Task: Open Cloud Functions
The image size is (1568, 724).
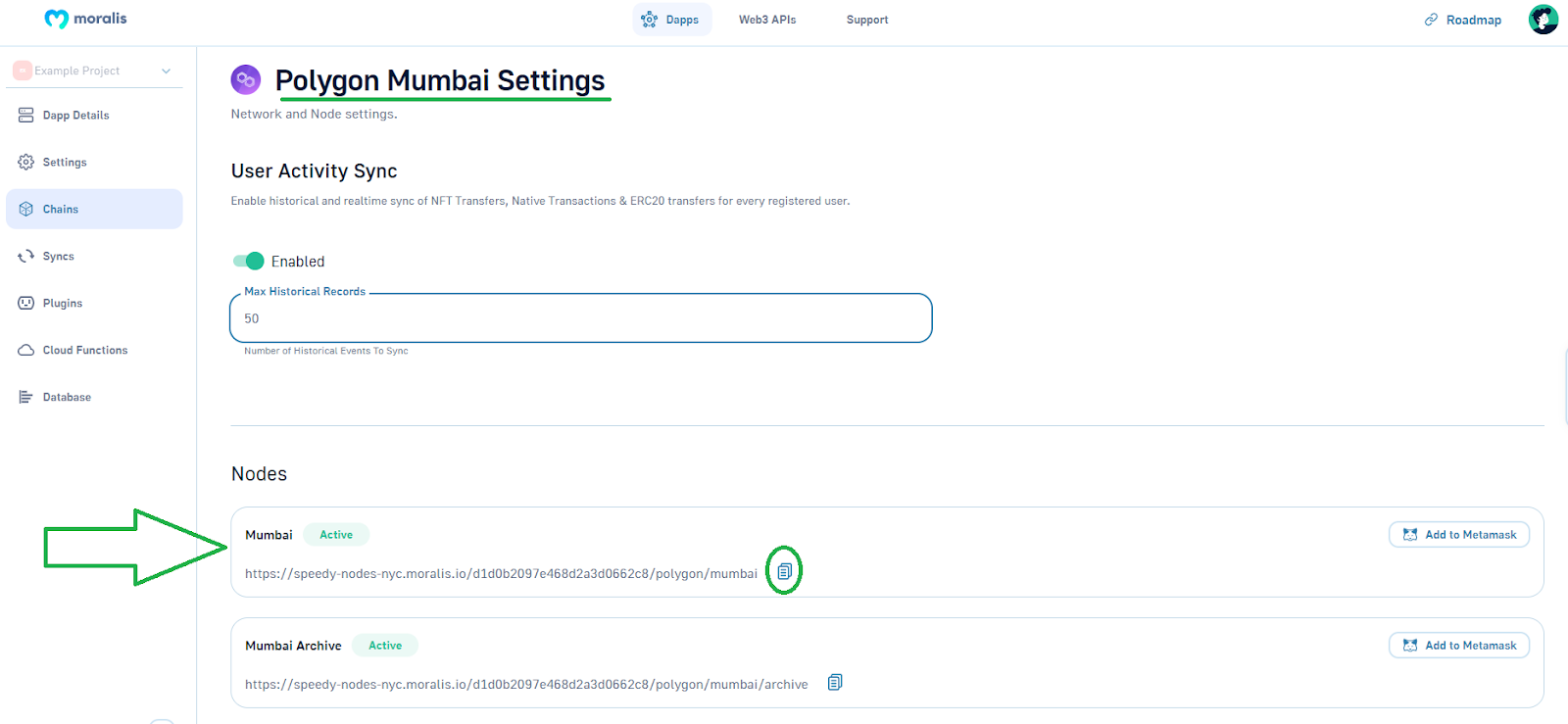Action: tap(94, 351)
